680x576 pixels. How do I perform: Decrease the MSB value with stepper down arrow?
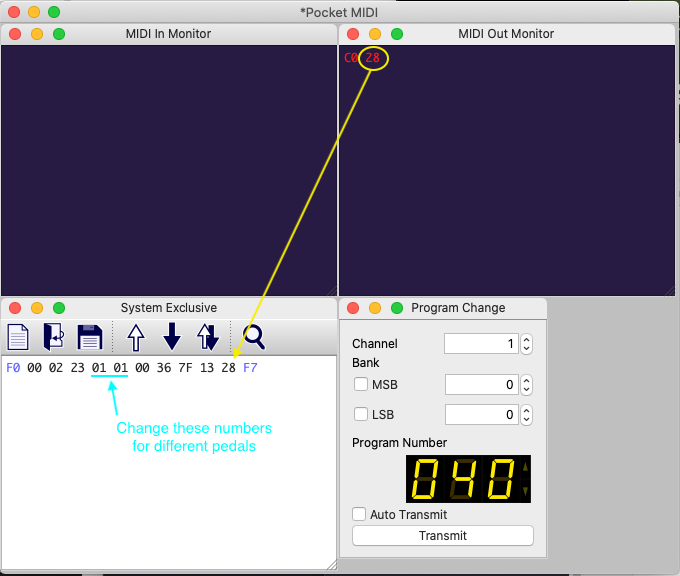click(526, 389)
